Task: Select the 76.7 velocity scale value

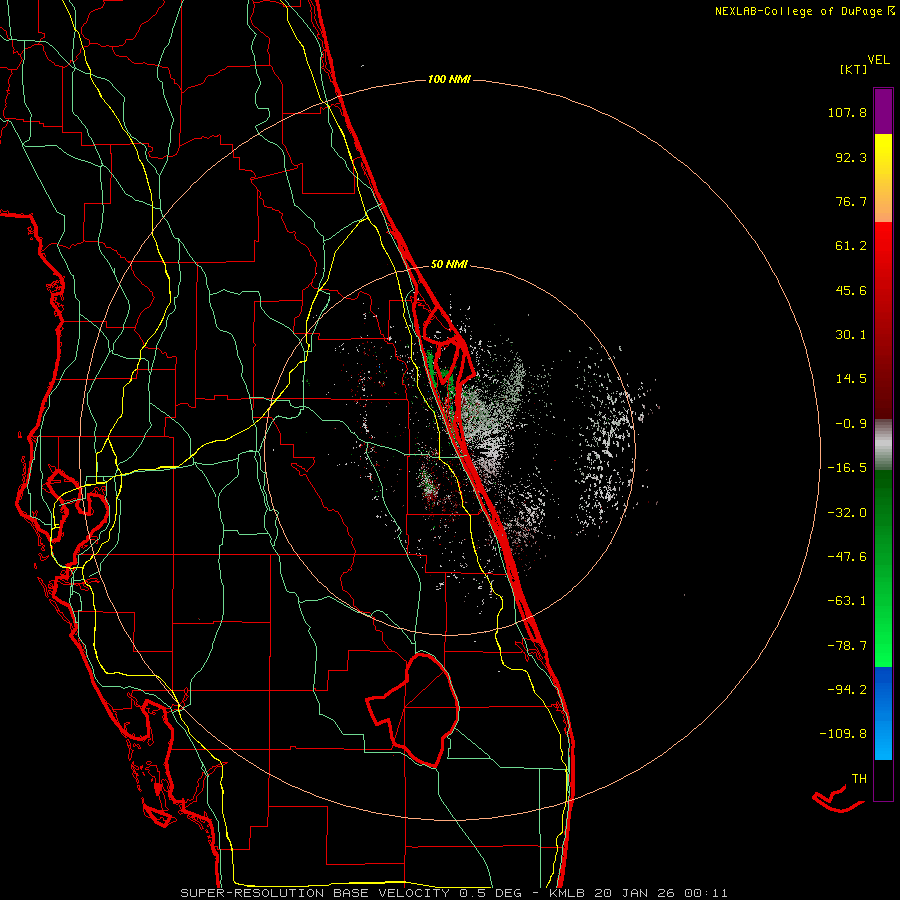Action: (851, 201)
